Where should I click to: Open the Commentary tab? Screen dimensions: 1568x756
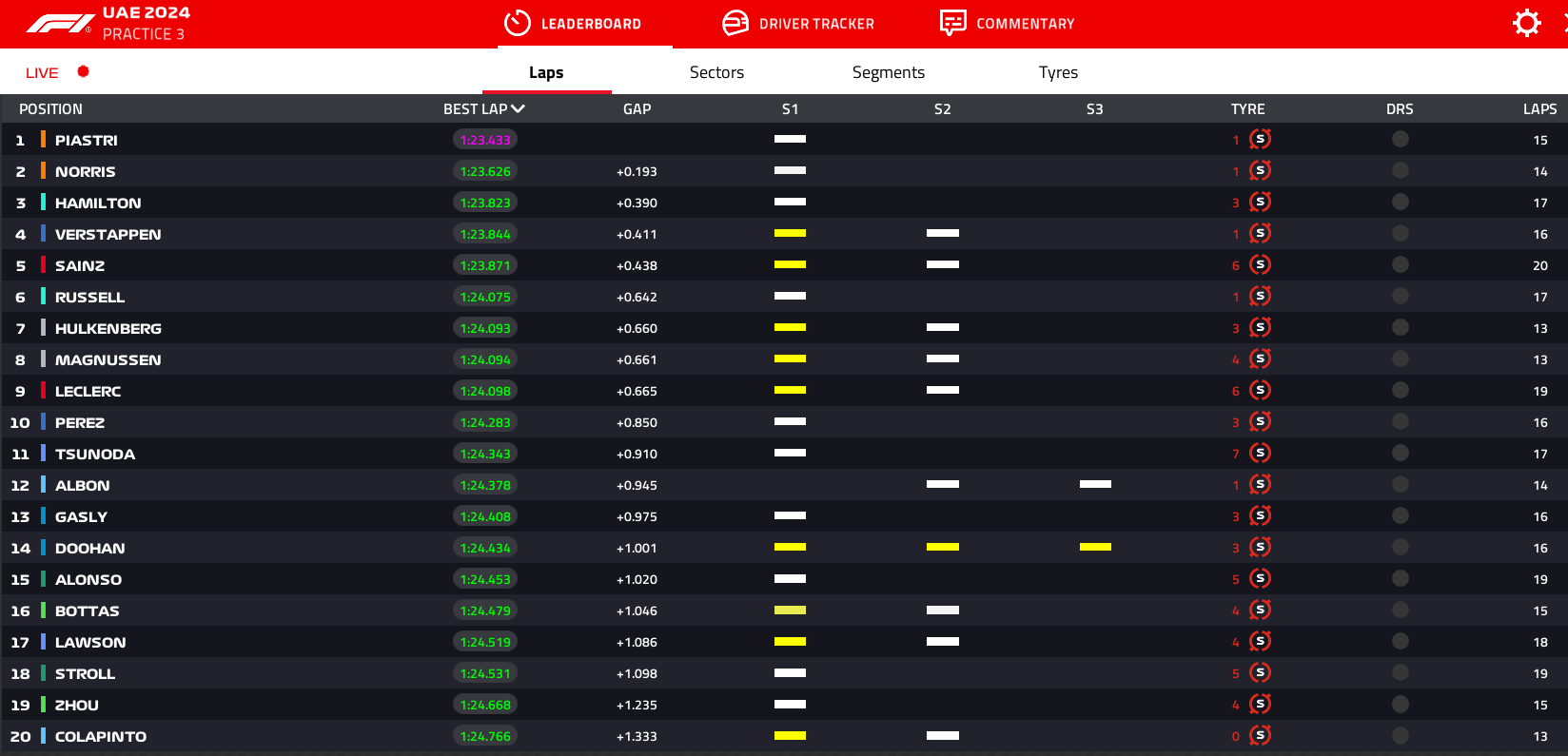click(x=1026, y=24)
